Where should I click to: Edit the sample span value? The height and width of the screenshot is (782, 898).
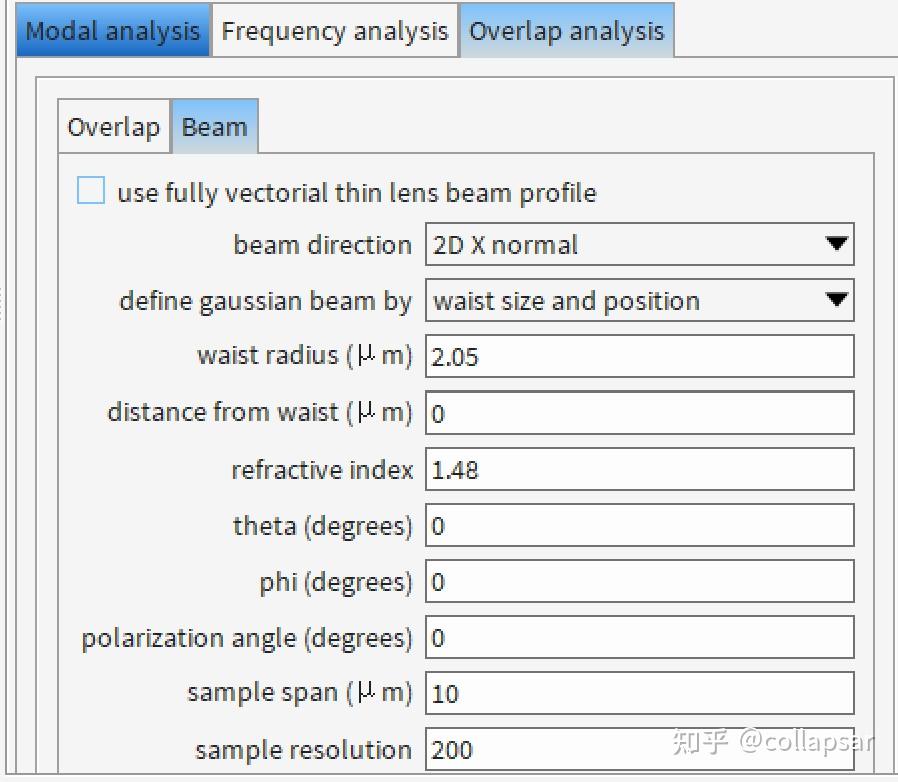[x=640, y=692]
